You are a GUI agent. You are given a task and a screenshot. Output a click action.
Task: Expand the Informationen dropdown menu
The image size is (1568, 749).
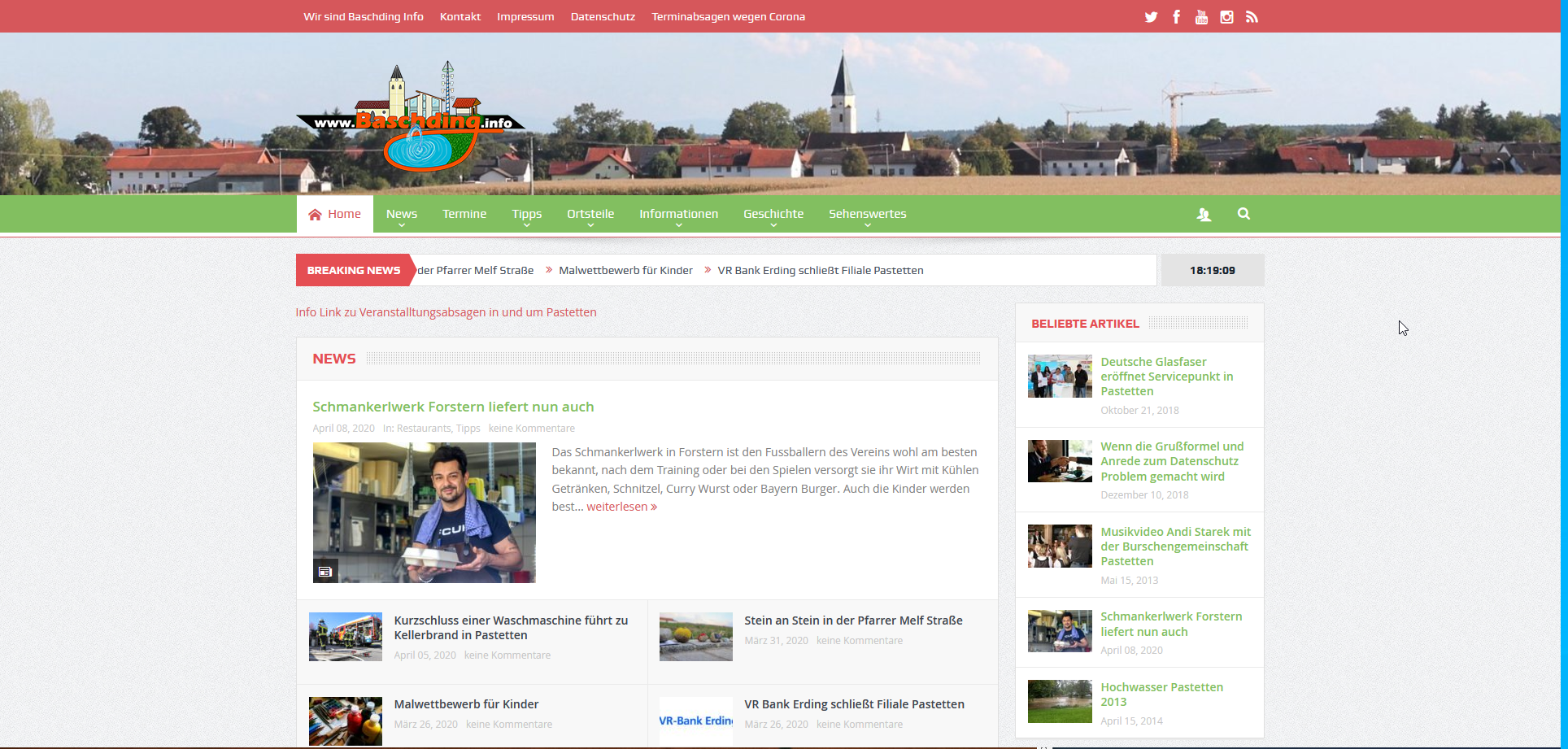coord(678,214)
